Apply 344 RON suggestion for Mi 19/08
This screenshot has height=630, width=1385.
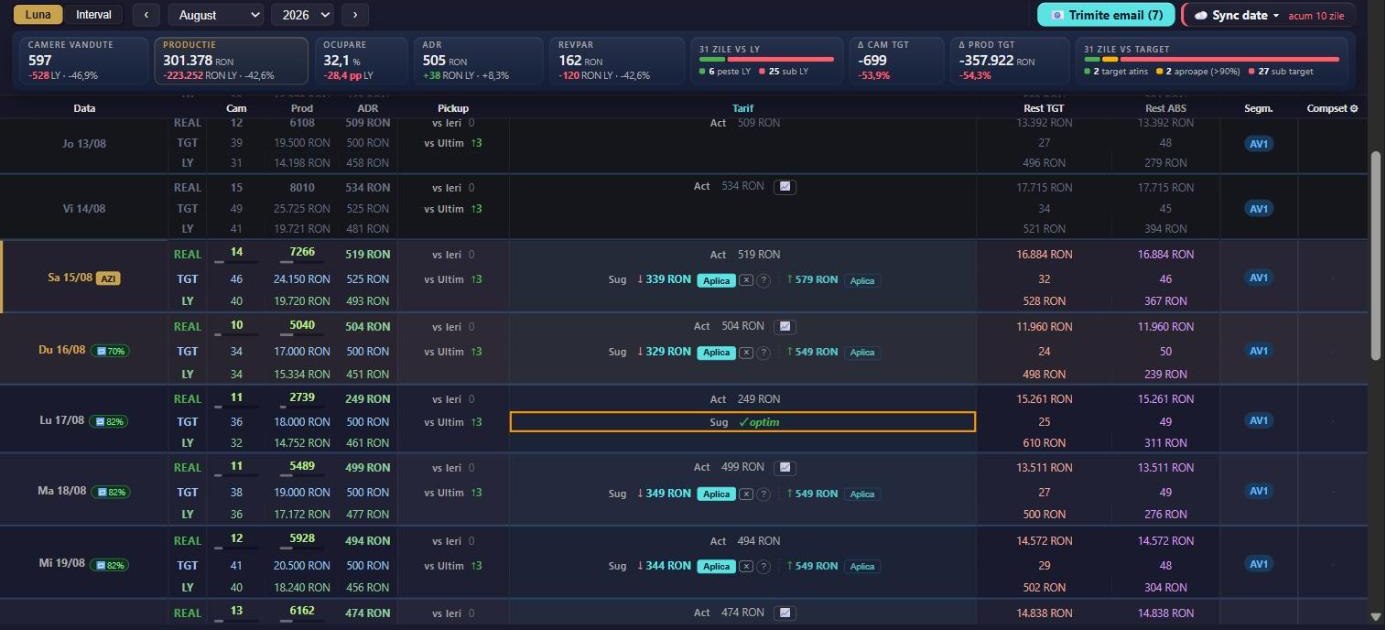point(716,567)
